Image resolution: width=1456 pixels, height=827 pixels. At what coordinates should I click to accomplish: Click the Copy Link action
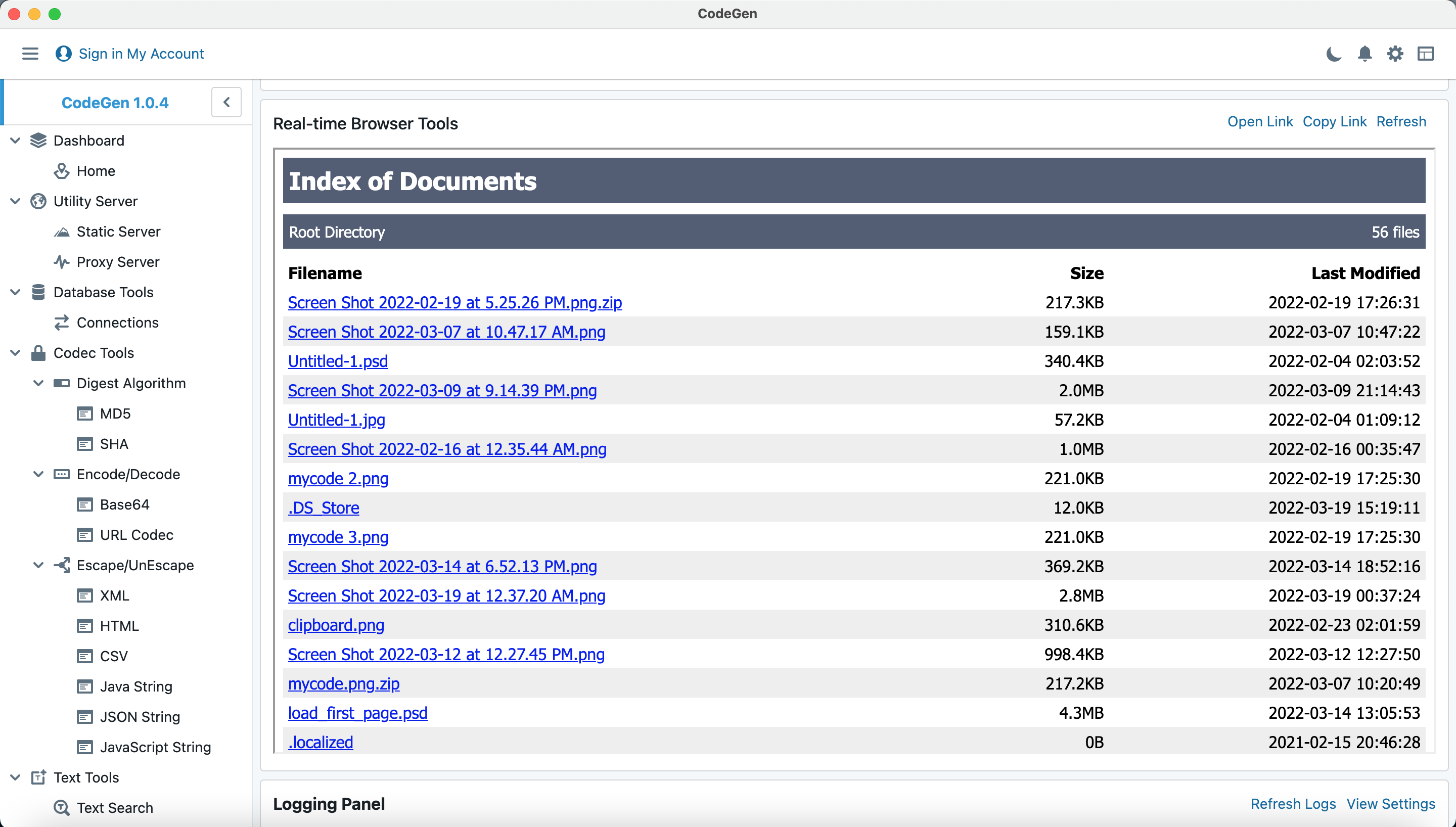(x=1335, y=122)
